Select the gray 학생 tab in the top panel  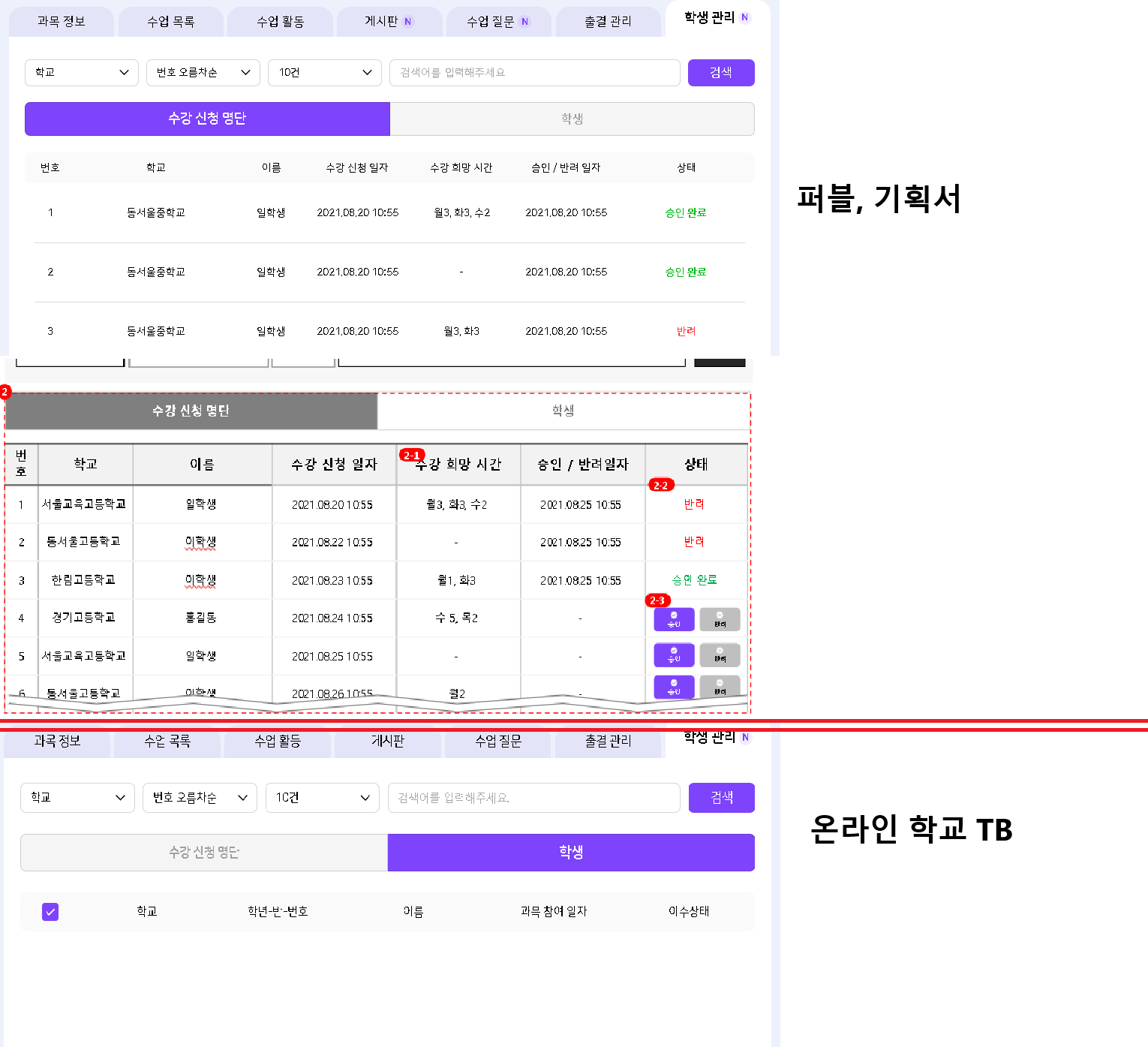[x=572, y=119]
